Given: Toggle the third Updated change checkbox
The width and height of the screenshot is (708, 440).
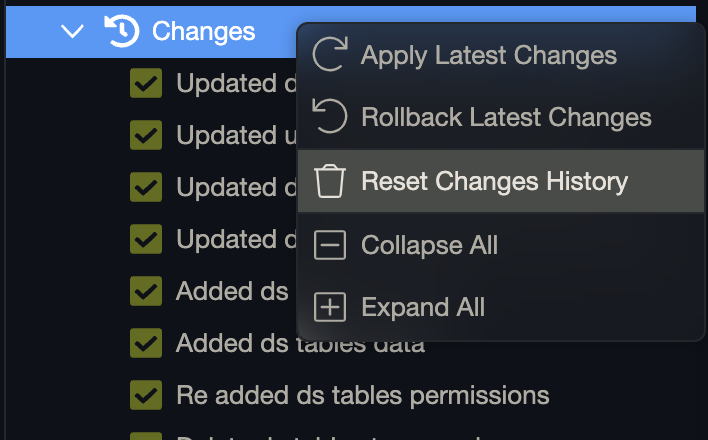Looking at the screenshot, I should [146, 187].
